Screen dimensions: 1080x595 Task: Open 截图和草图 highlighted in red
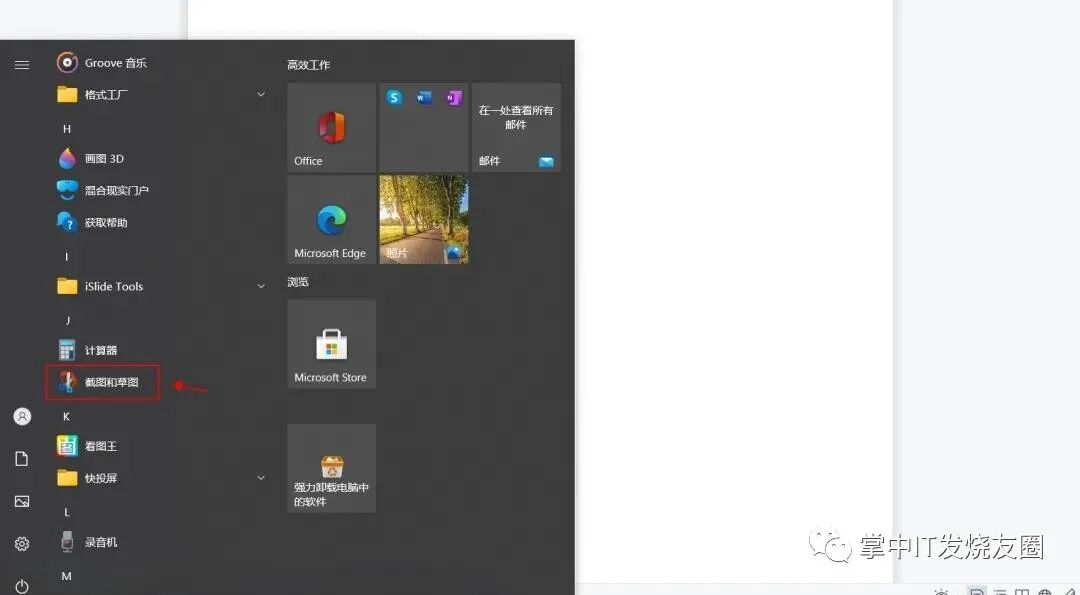pyautogui.click(x=99, y=382)
